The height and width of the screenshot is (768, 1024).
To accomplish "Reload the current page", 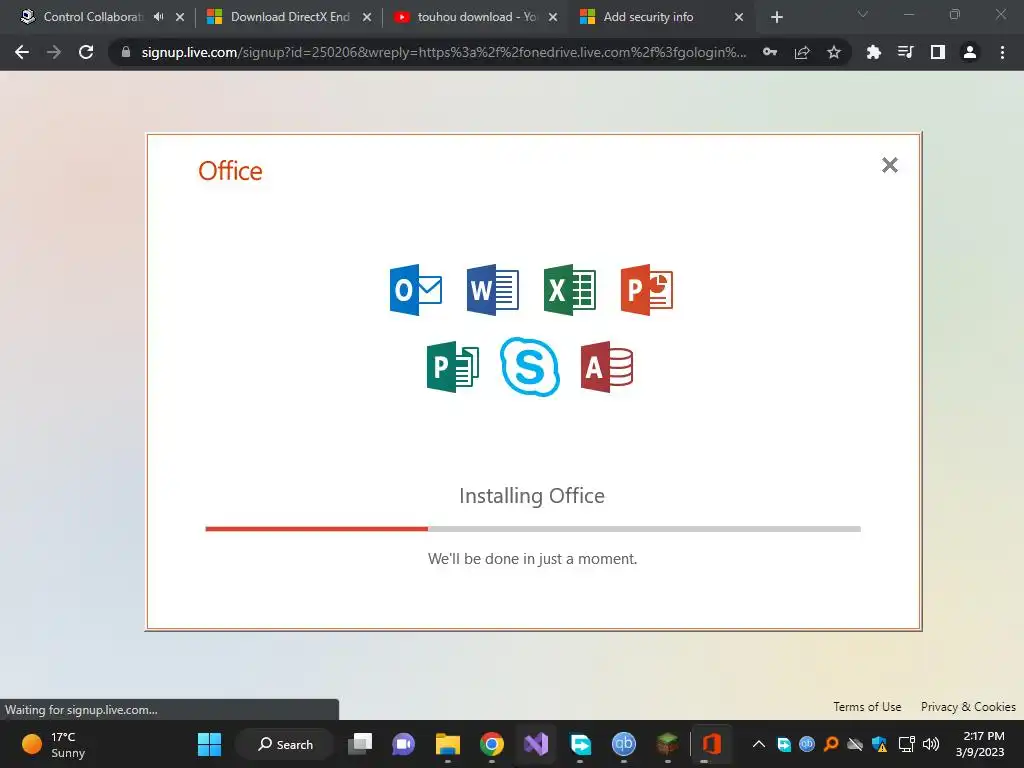I will (86, 52).
